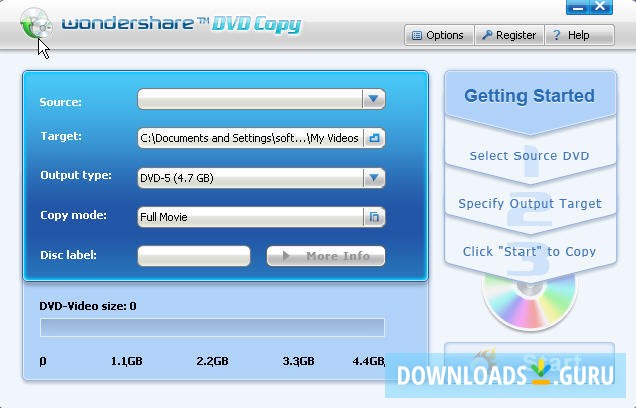Click the Select Source DVD step
Image resolution: width=636 pixels, height=408 pixels.
tap(529, 156)
